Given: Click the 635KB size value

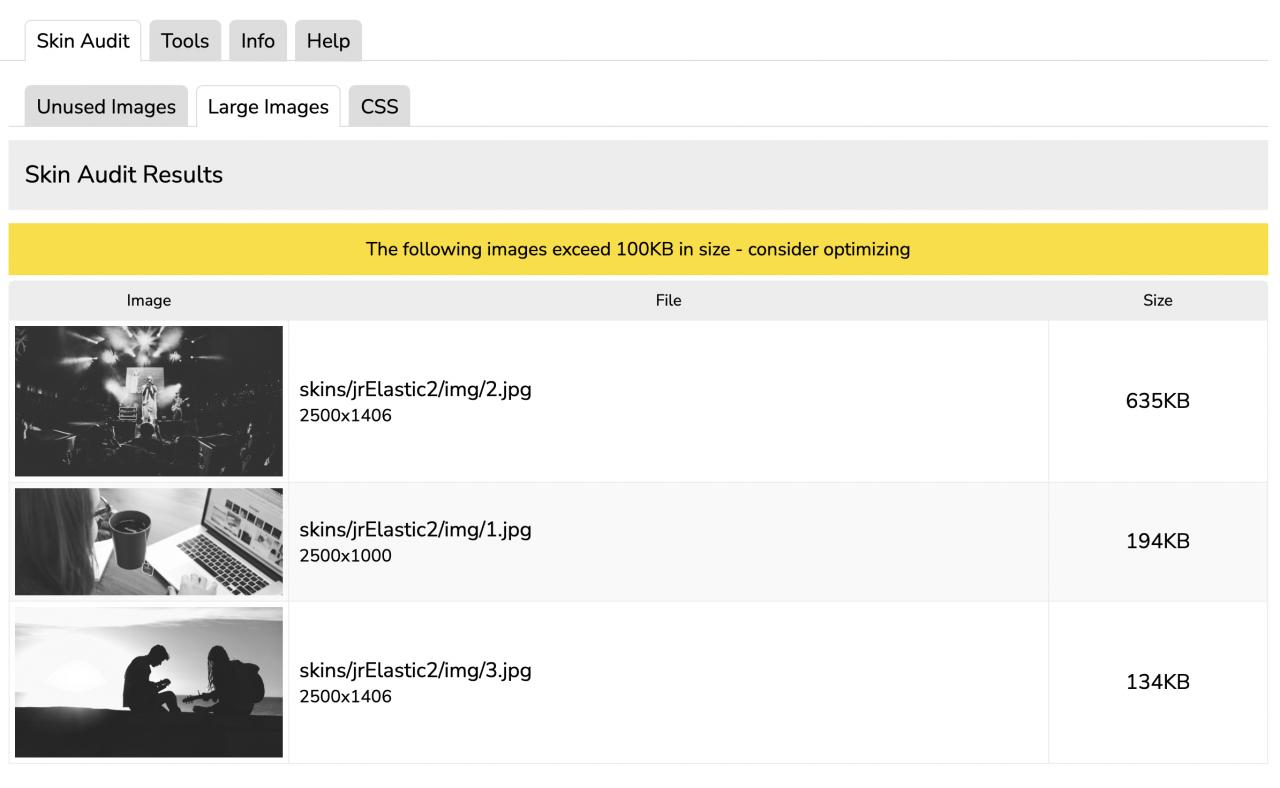Looking at the screenshot, I should (1157, 402).
